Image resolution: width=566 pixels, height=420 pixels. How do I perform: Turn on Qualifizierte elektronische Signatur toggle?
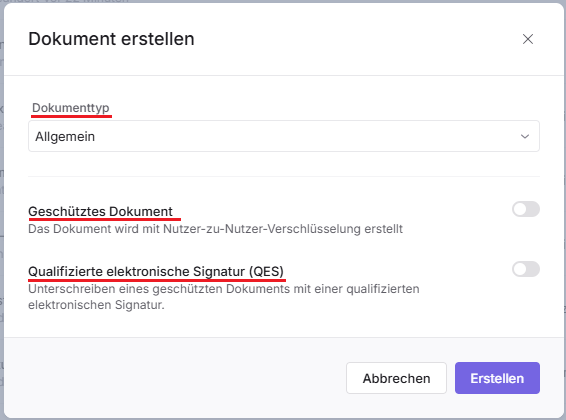526,269
